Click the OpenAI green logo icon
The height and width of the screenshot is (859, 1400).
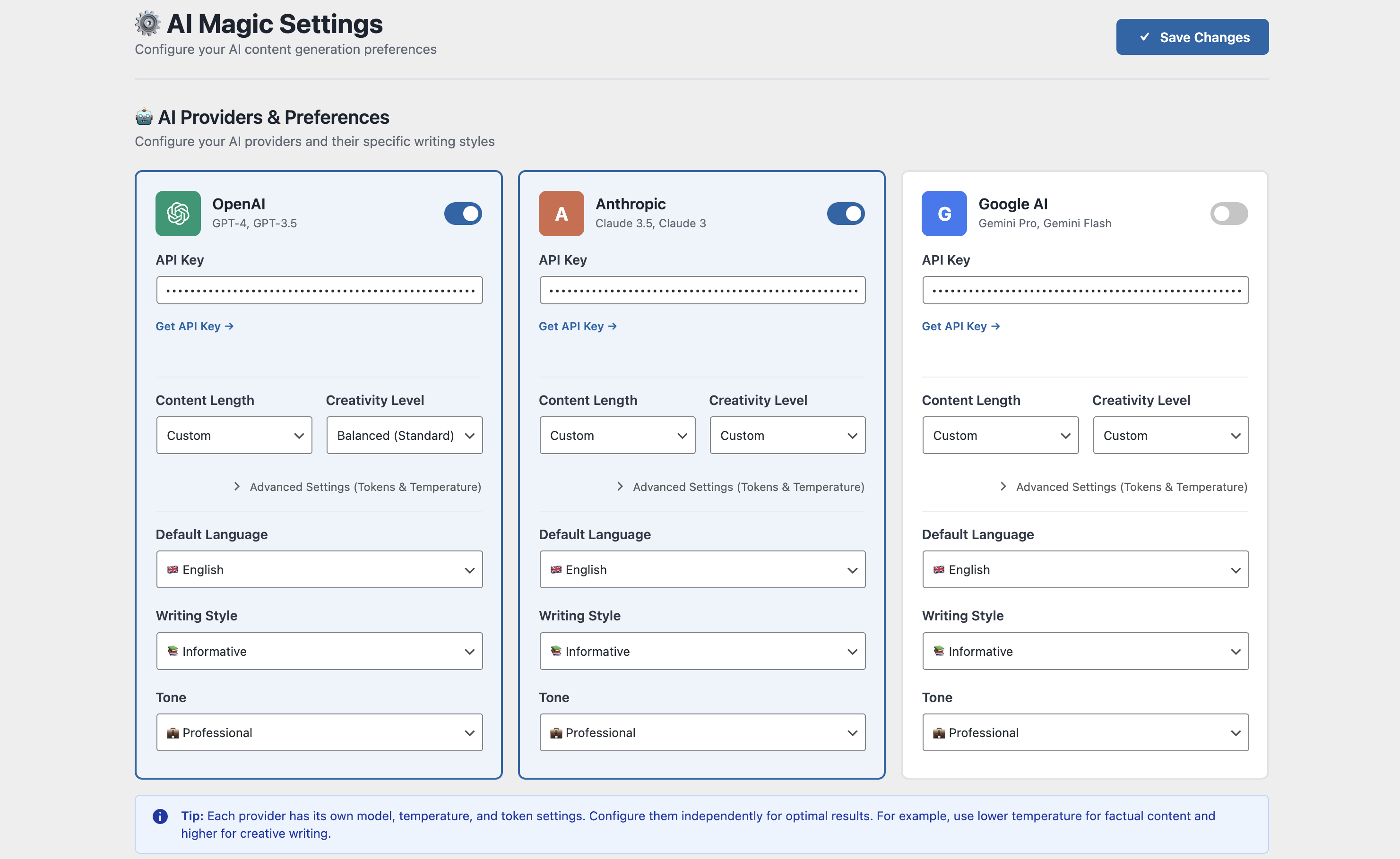178,214
